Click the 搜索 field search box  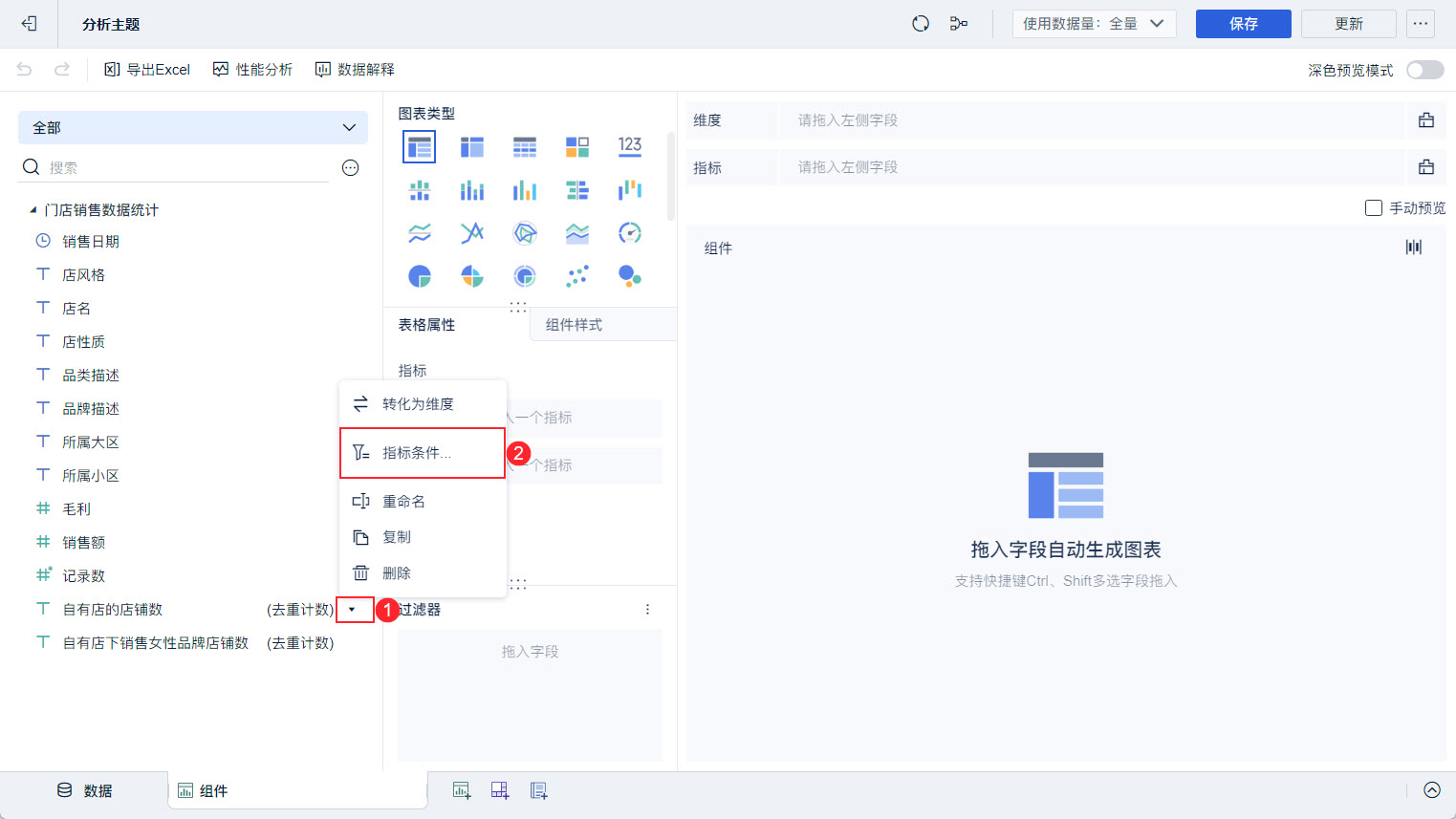(x=175, y=168)
